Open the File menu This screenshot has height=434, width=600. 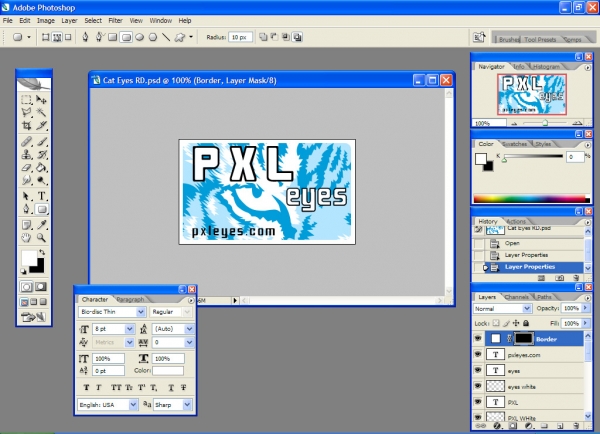(x=8, y=21)
